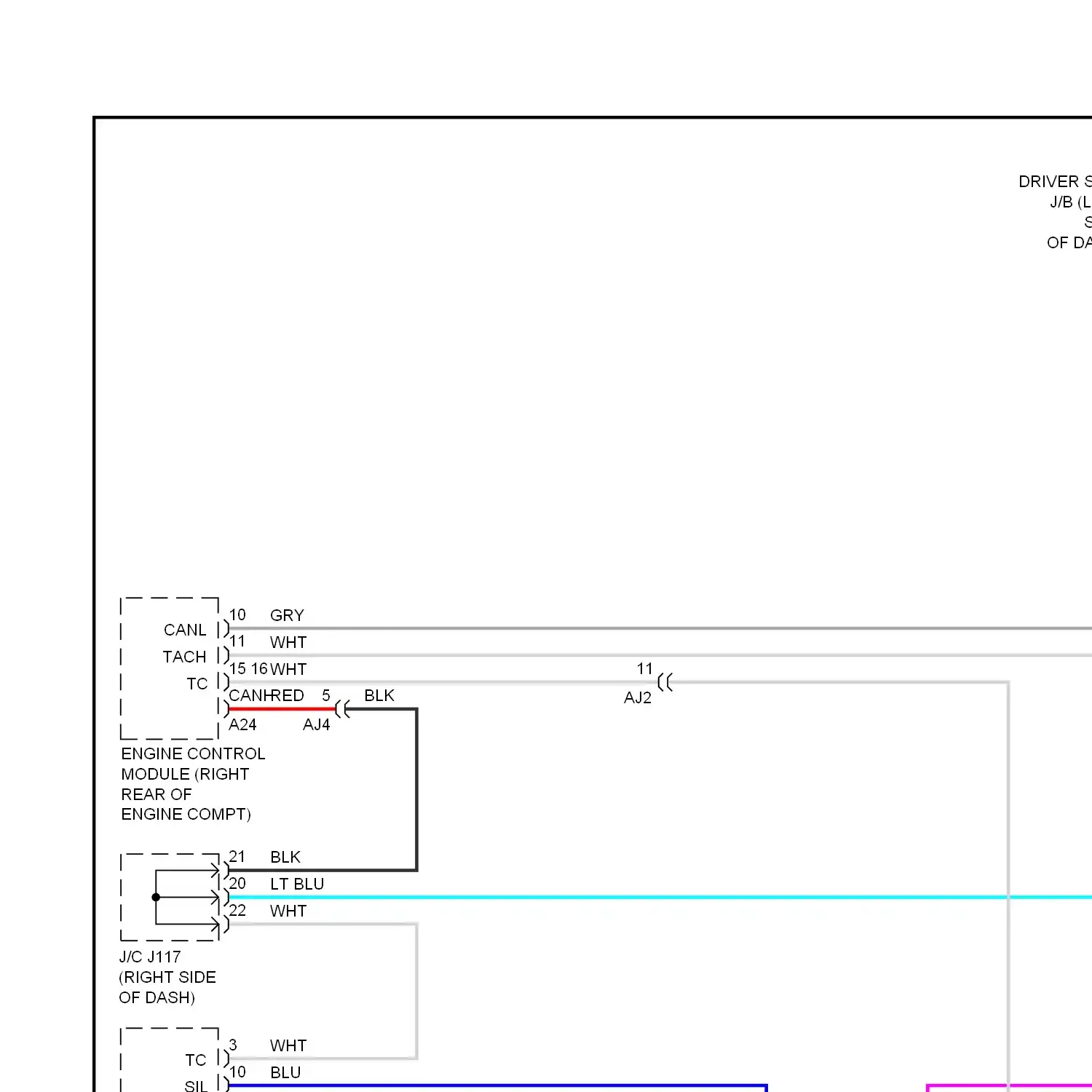Click the TACH pin label

tap(184, 657)
